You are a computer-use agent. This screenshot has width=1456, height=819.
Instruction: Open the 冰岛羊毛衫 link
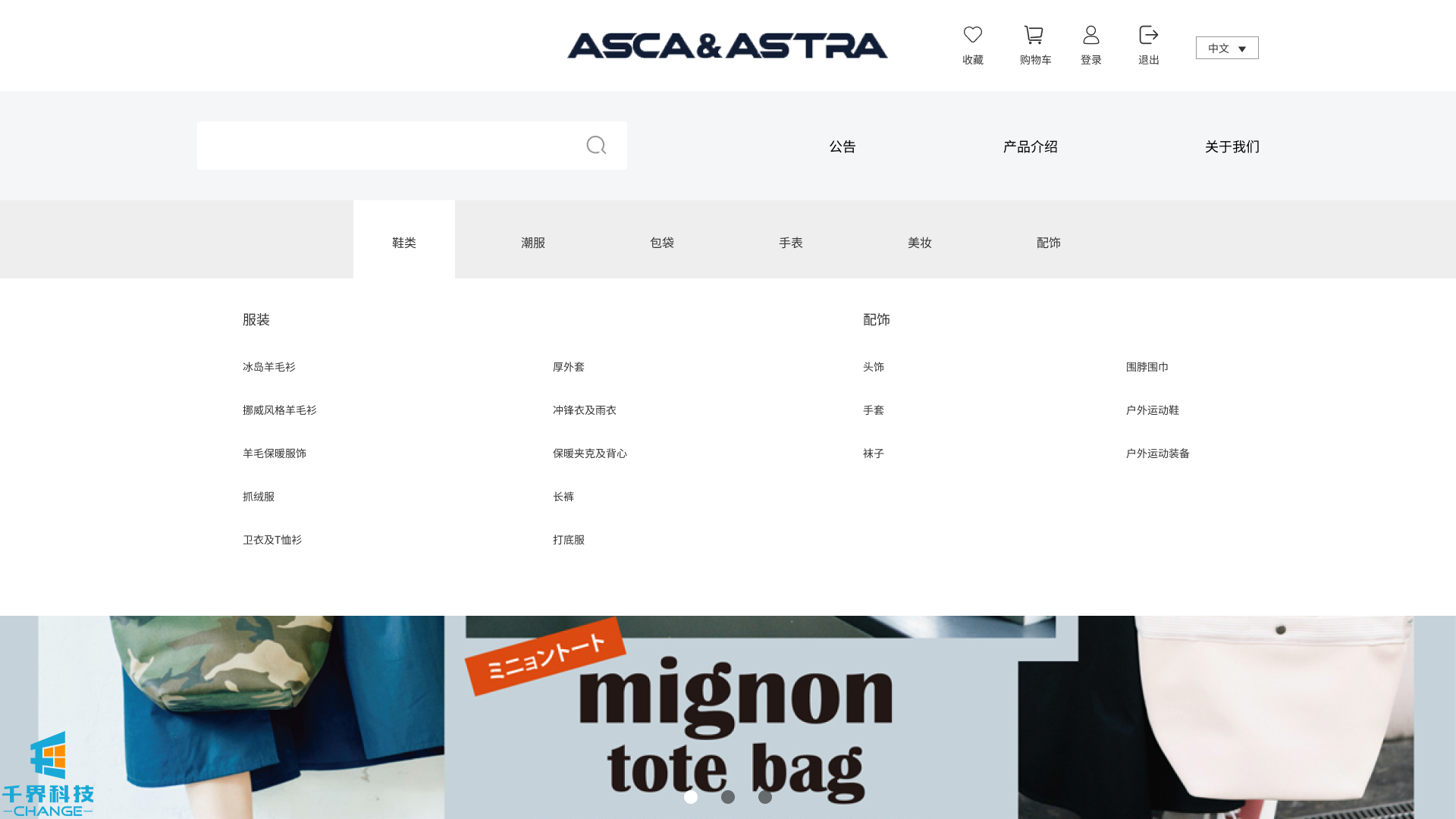[x=268, y=366]
